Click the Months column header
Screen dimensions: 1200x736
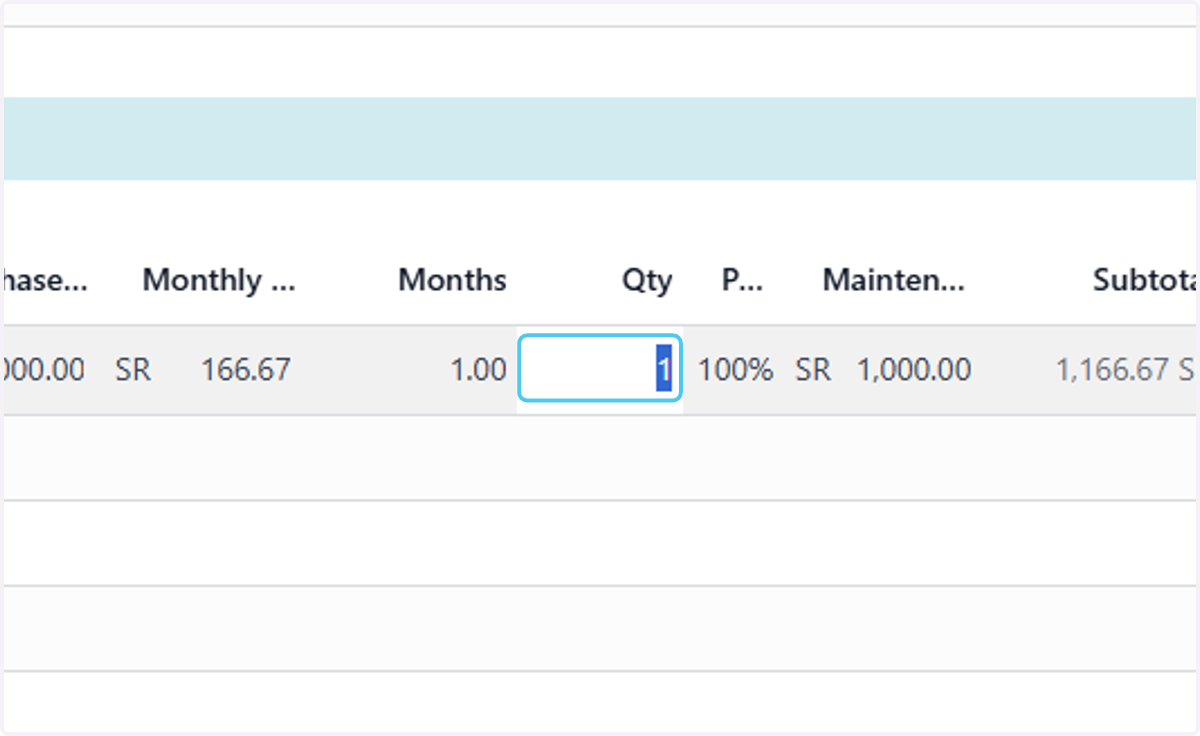coord(452,280)
